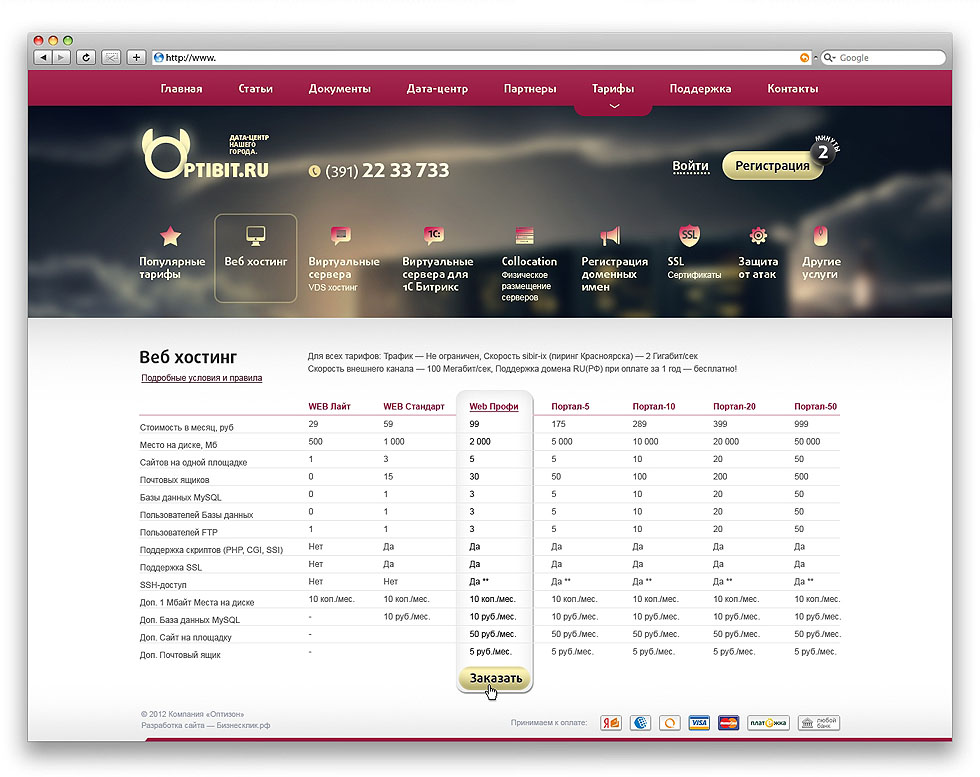Open the Collocation server rack icon
Viewport: 980px width, 777px height.
(524, 236)
